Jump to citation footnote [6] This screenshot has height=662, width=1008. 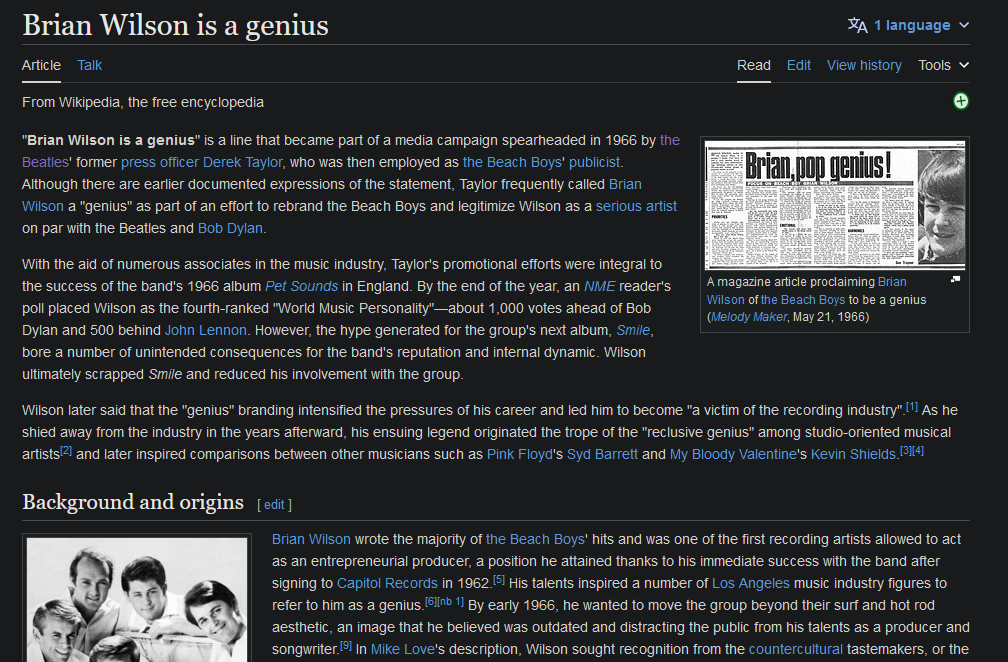431,602
